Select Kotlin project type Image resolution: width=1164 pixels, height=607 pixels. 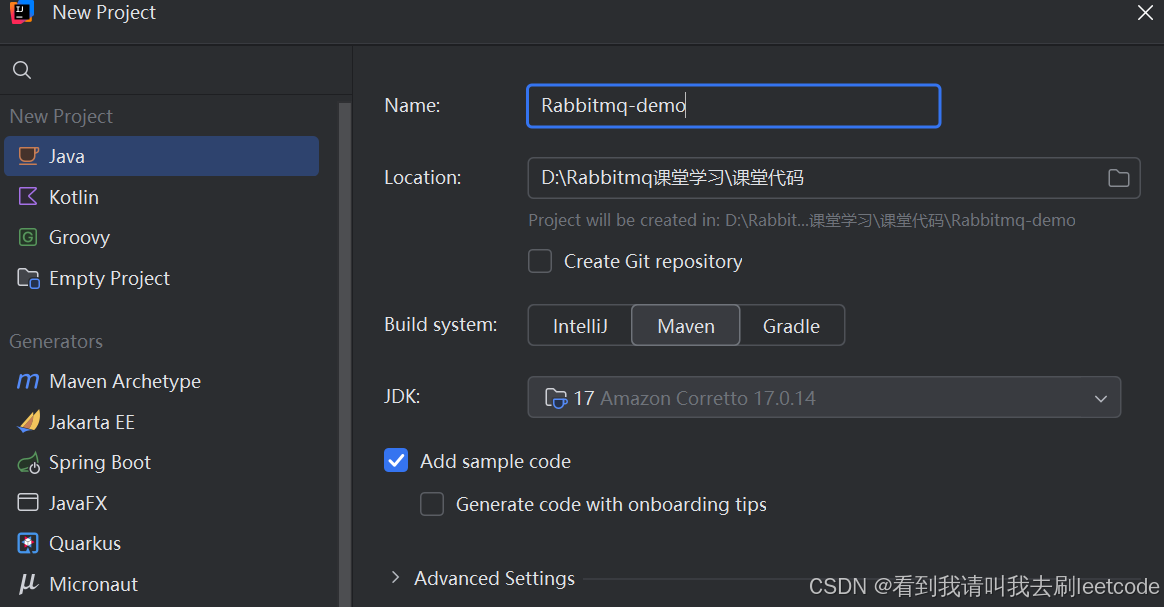[162, 197]
